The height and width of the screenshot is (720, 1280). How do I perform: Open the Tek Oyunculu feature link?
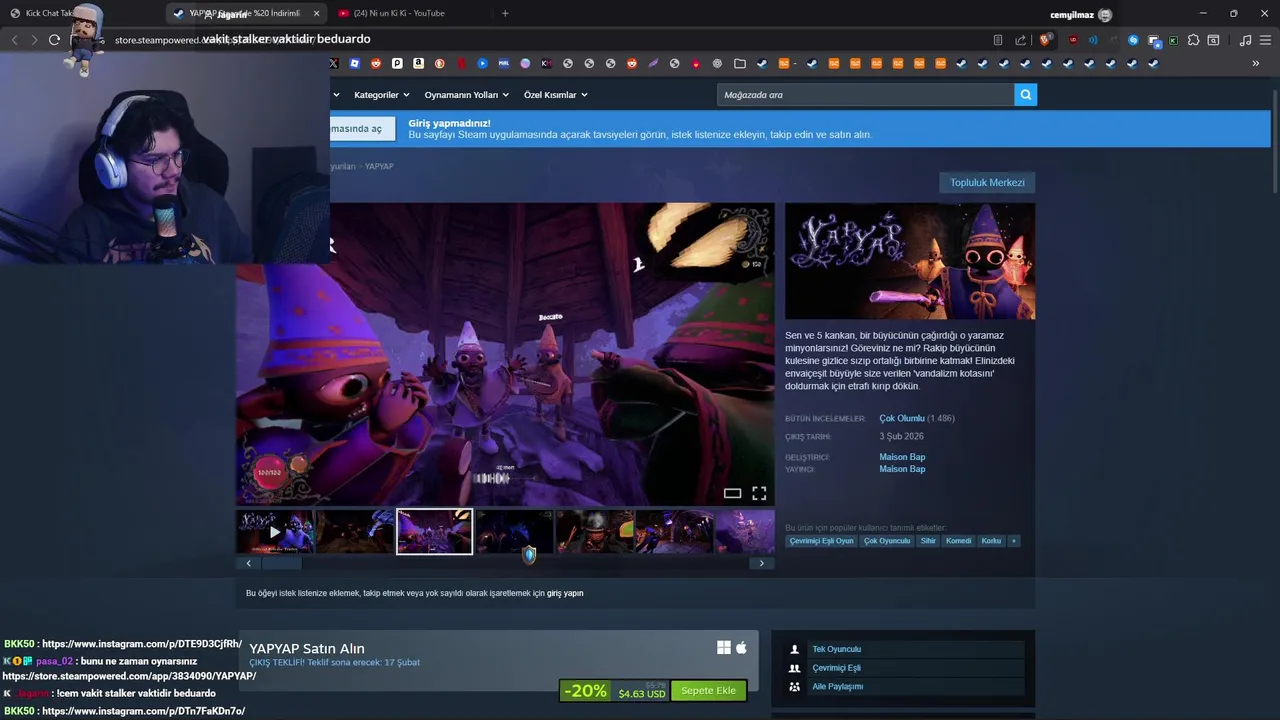[x=836, y=649]
